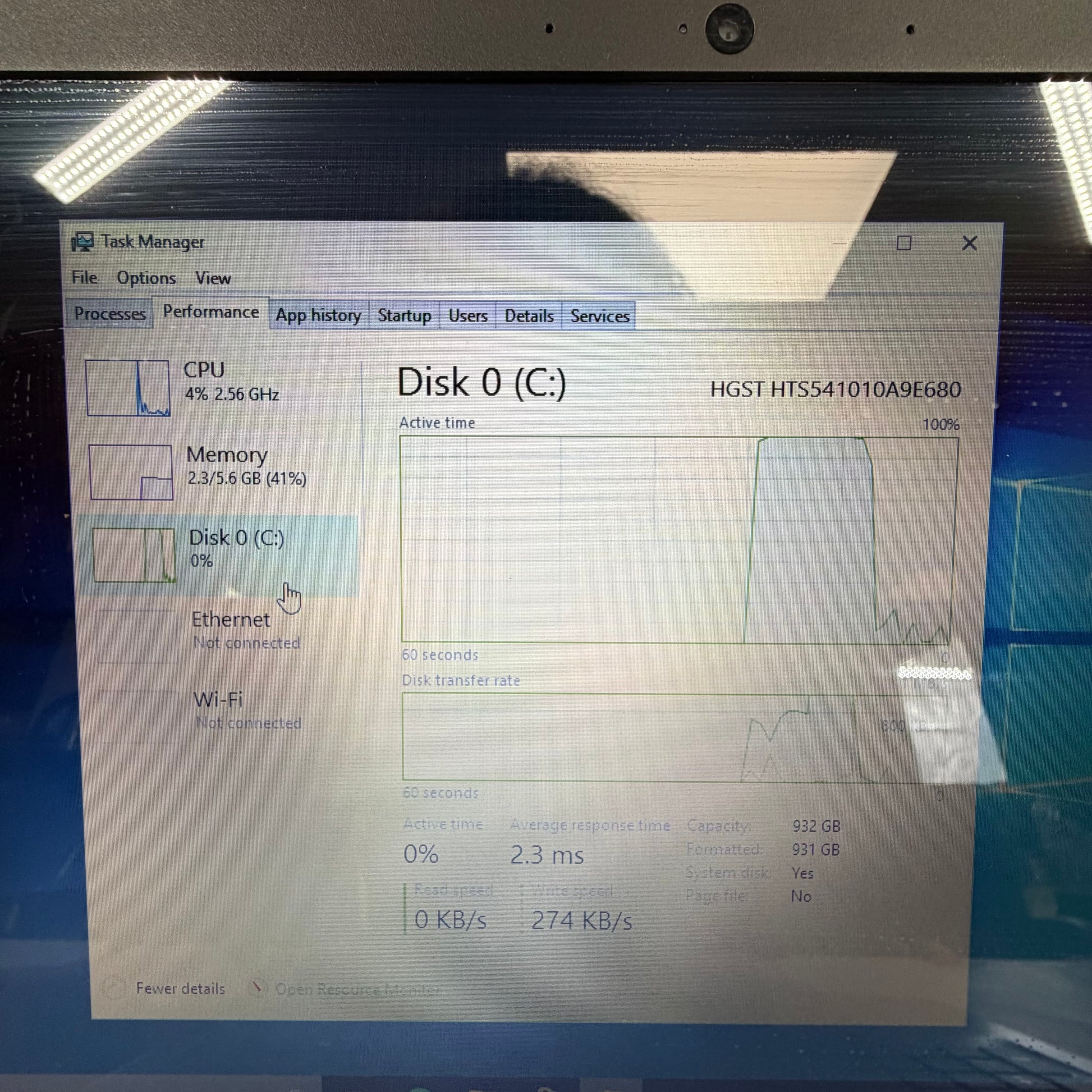Go to the Users tab
This screenshot has width=1092, height=1092.
click(x=467, y=315)
